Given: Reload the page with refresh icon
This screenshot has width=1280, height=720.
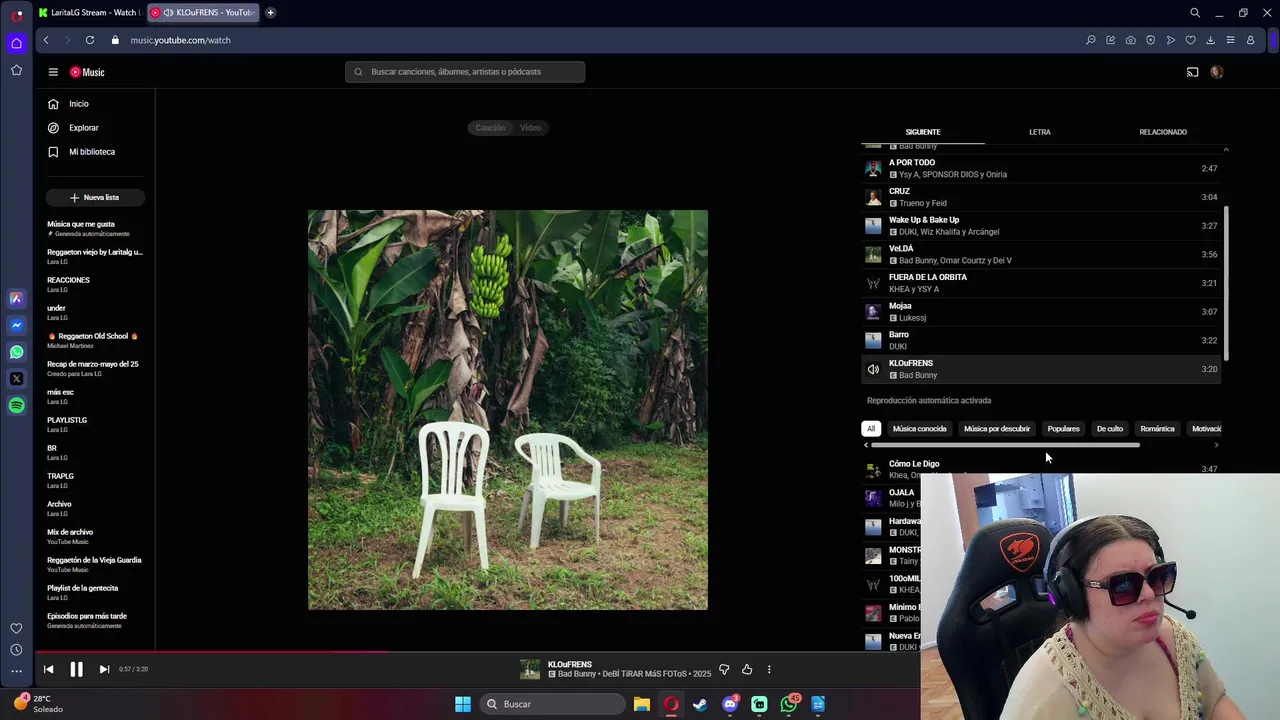Looking at the screenshot, I should (90, 40).
